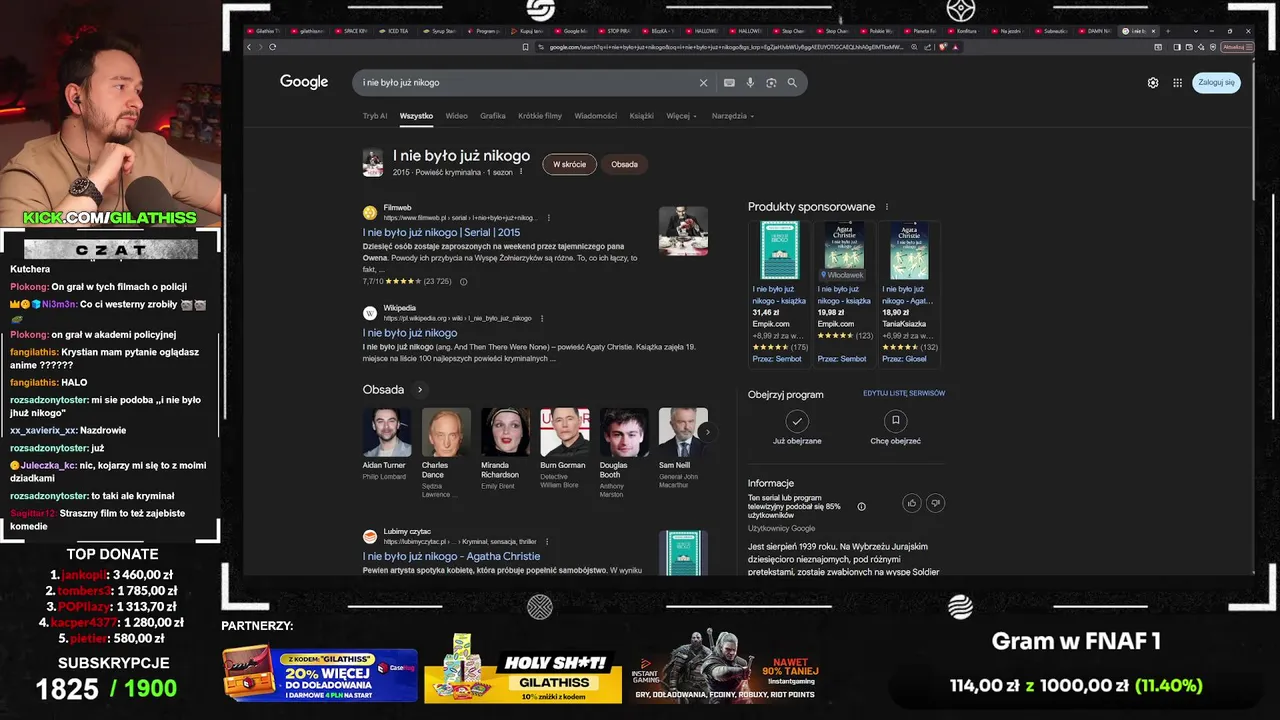The width and height of the screenshot is (1280, 720).
Task: Click Filmweb rating info icon
Action: click(463, 282)
